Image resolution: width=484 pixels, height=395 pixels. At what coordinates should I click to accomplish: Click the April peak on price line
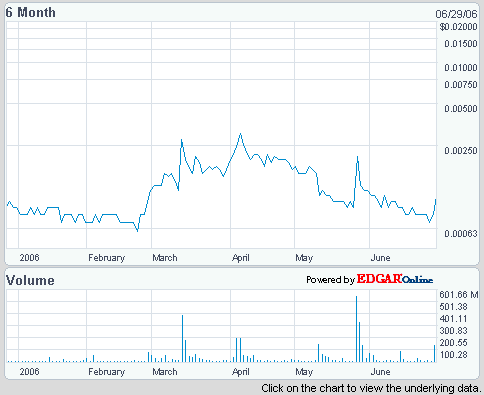(x=240, y=134)
